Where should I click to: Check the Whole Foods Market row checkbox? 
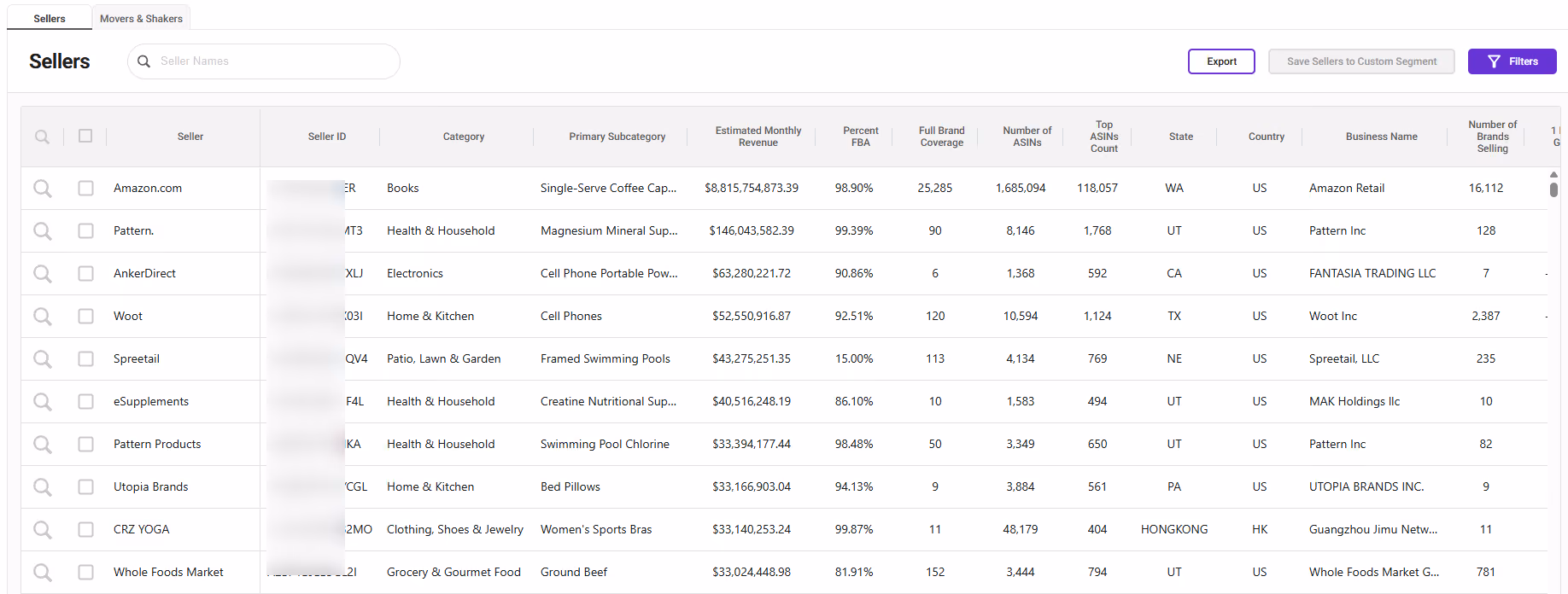(85, 572)
